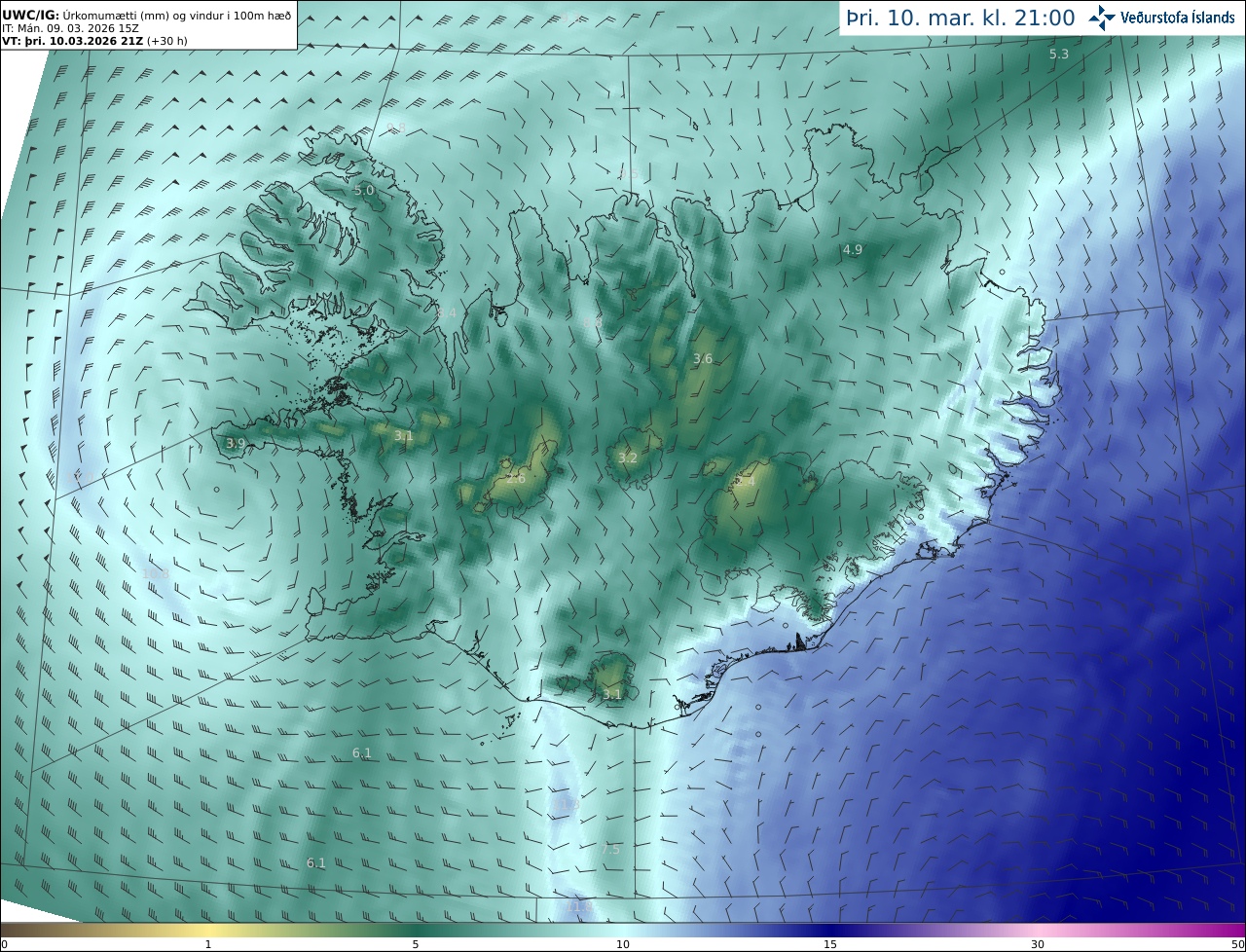Click the 3.6 value in north-central Iceland
This screenshot has height=952, width=1246.
pyautogui.click(x=703, y=359)
